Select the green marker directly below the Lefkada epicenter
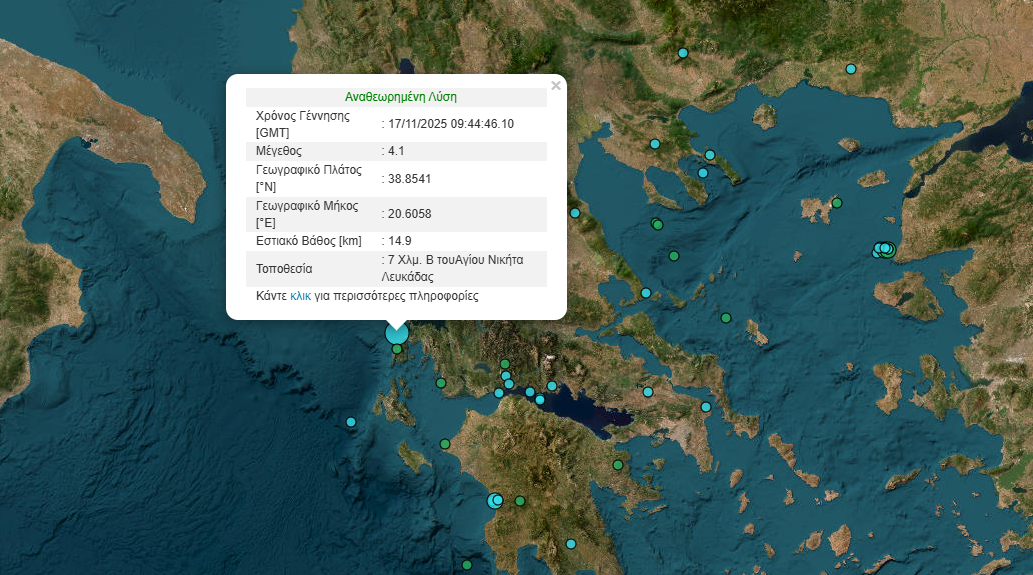The width and height of the screenshot is (1033, 575). tap(397, 349)
